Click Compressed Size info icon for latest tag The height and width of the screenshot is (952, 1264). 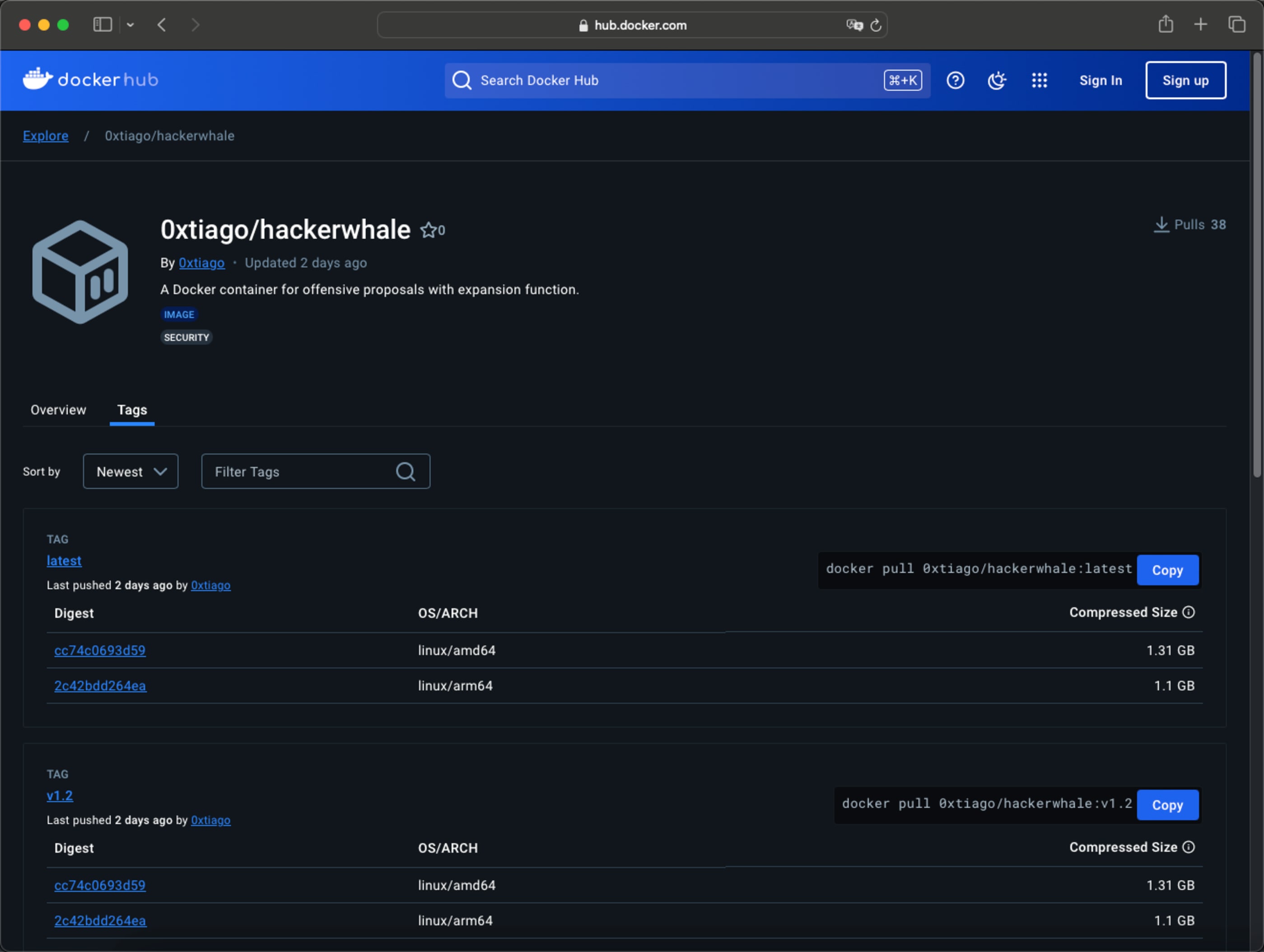pyautogui.click(x=1189, y=612)
